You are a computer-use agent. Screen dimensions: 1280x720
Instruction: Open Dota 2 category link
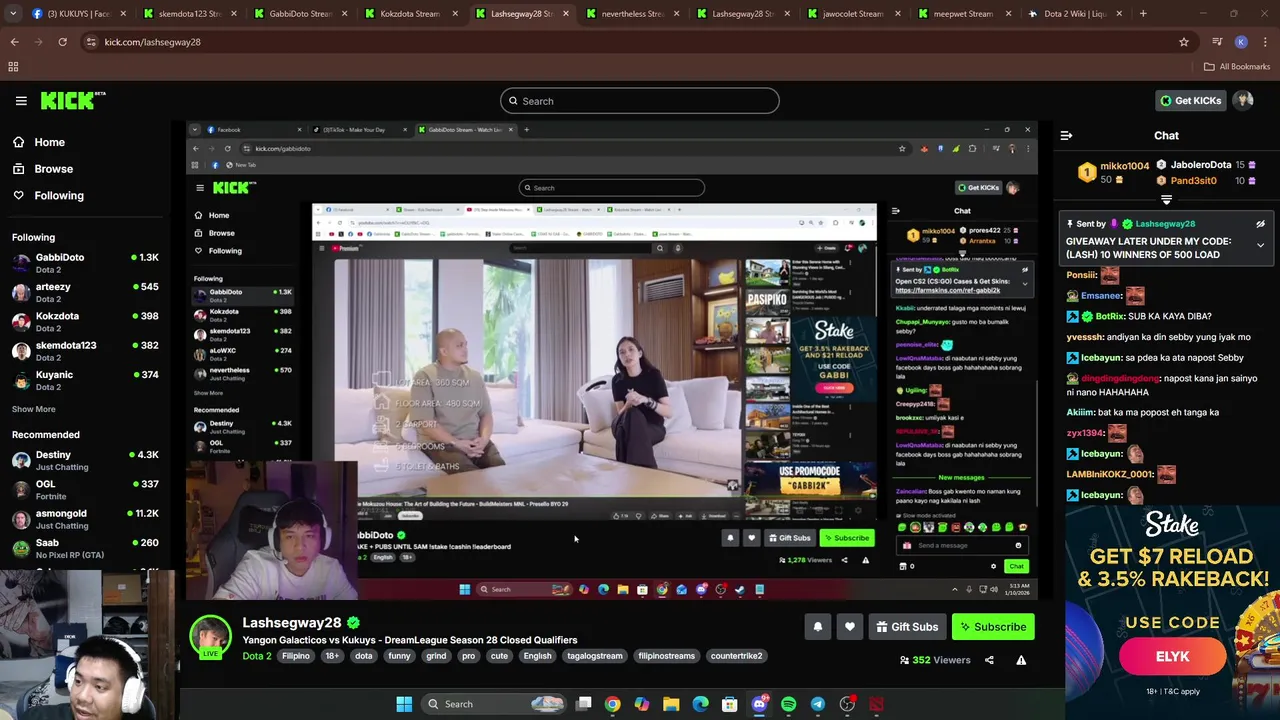(x=257, y=656)
